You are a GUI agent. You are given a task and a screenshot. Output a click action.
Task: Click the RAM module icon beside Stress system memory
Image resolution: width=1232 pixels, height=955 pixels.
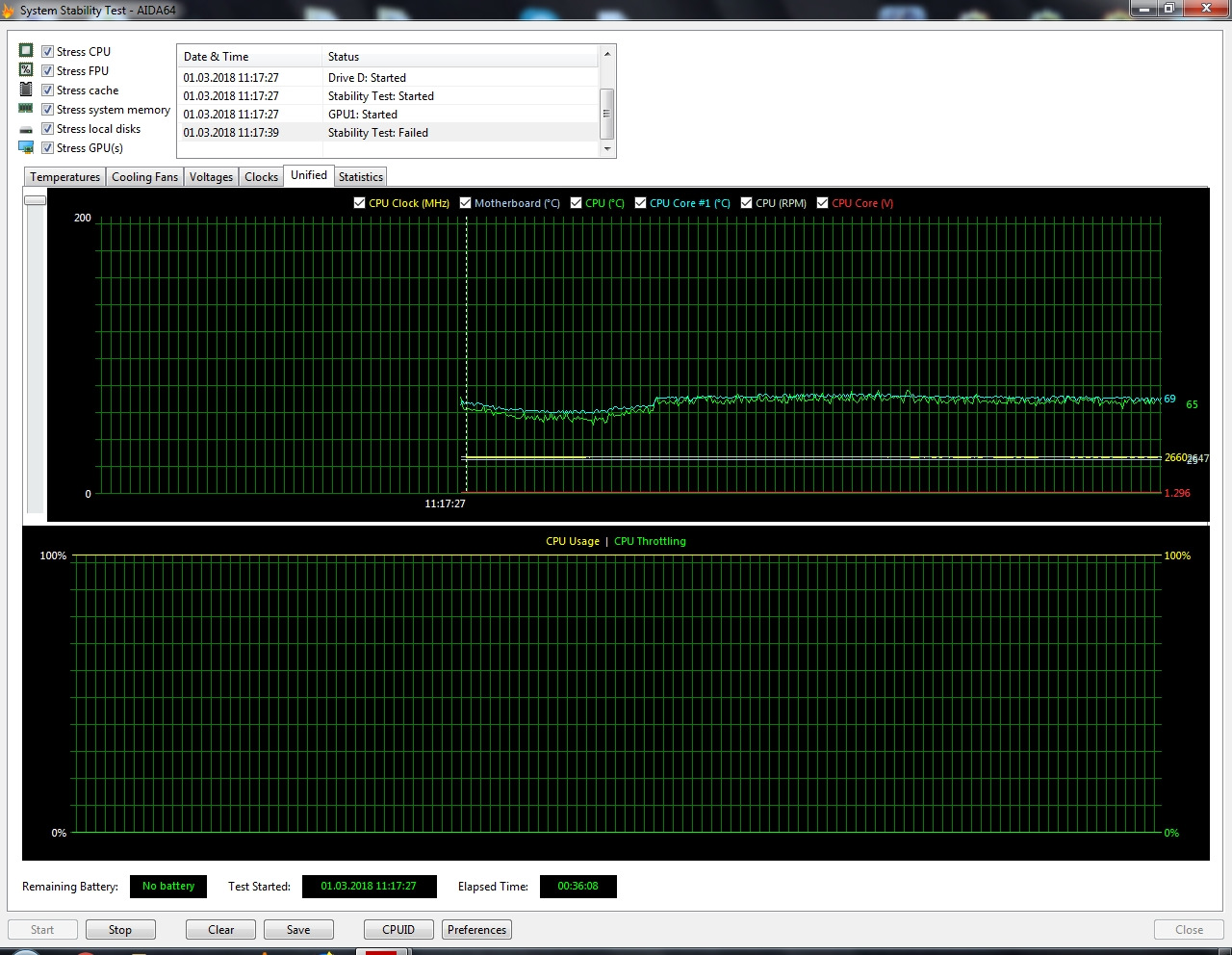[26, 109]
